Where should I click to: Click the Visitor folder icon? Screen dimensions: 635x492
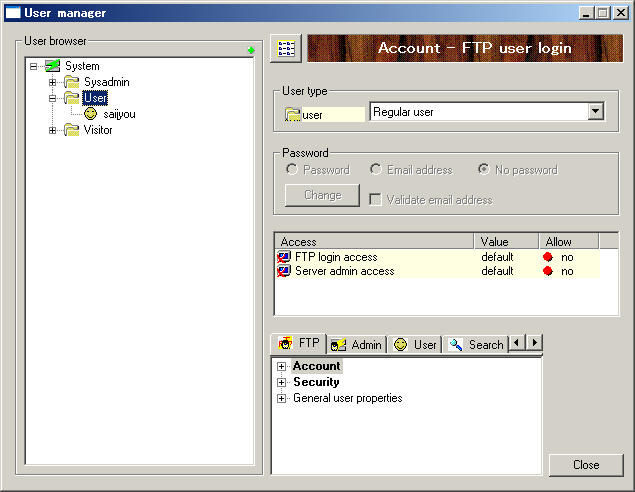point(72,130)
